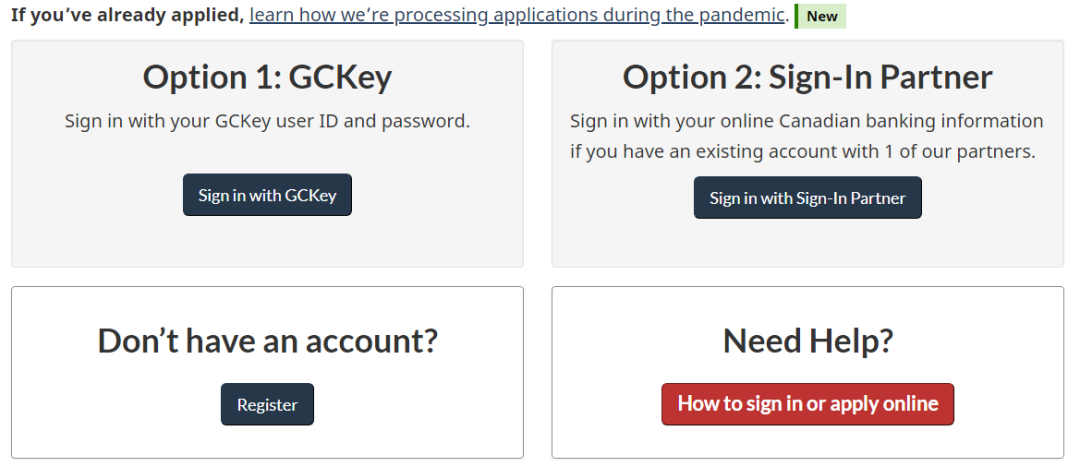
Task: Click the green bar left of the New badge
Action: pos(797,17)
